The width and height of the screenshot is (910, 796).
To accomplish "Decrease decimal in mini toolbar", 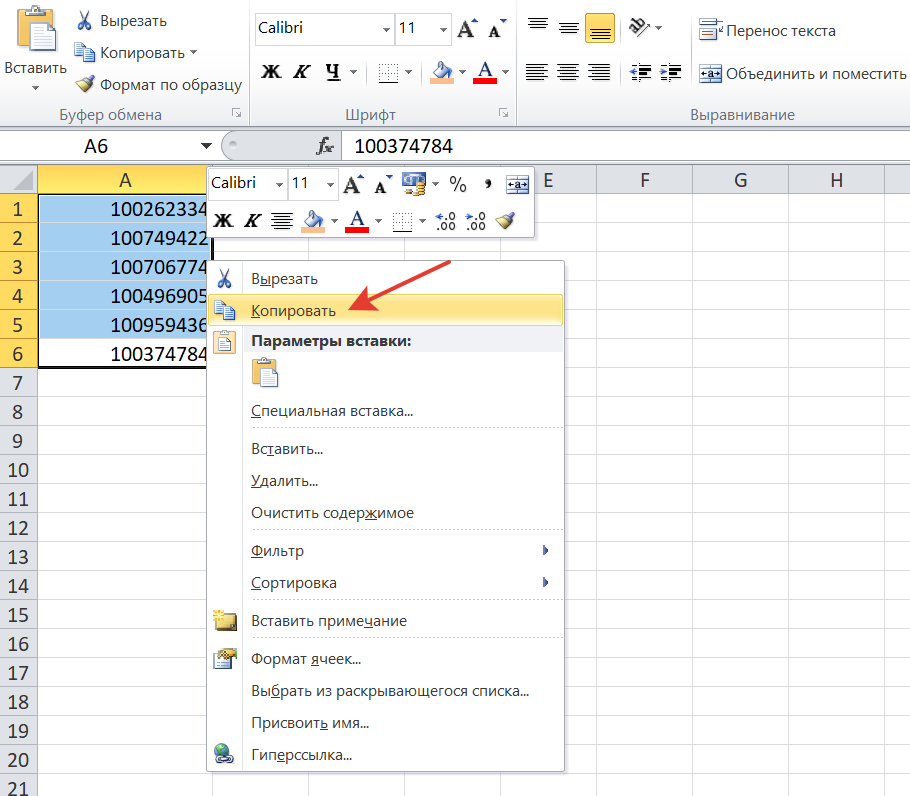I will [x=475, y=220].
